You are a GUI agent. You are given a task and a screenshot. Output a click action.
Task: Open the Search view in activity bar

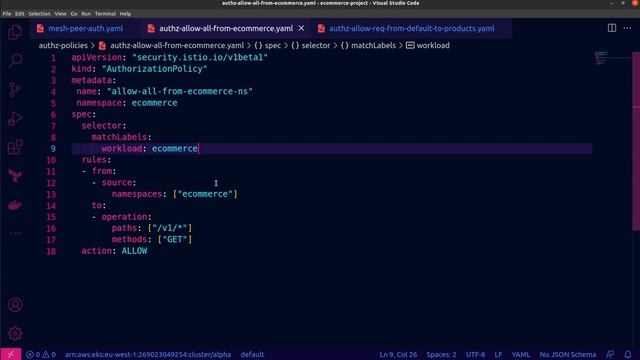tap(15, 61)
